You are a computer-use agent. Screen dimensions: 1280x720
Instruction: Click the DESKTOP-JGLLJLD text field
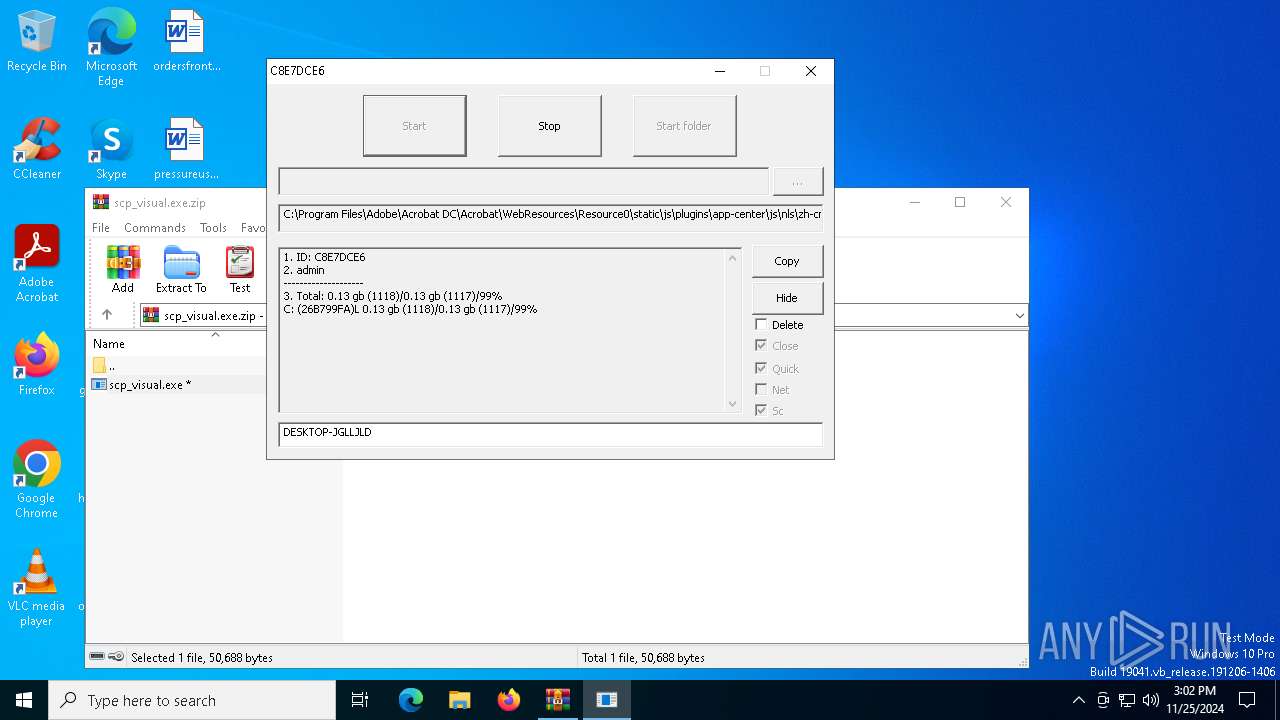(x=550, y=433)
